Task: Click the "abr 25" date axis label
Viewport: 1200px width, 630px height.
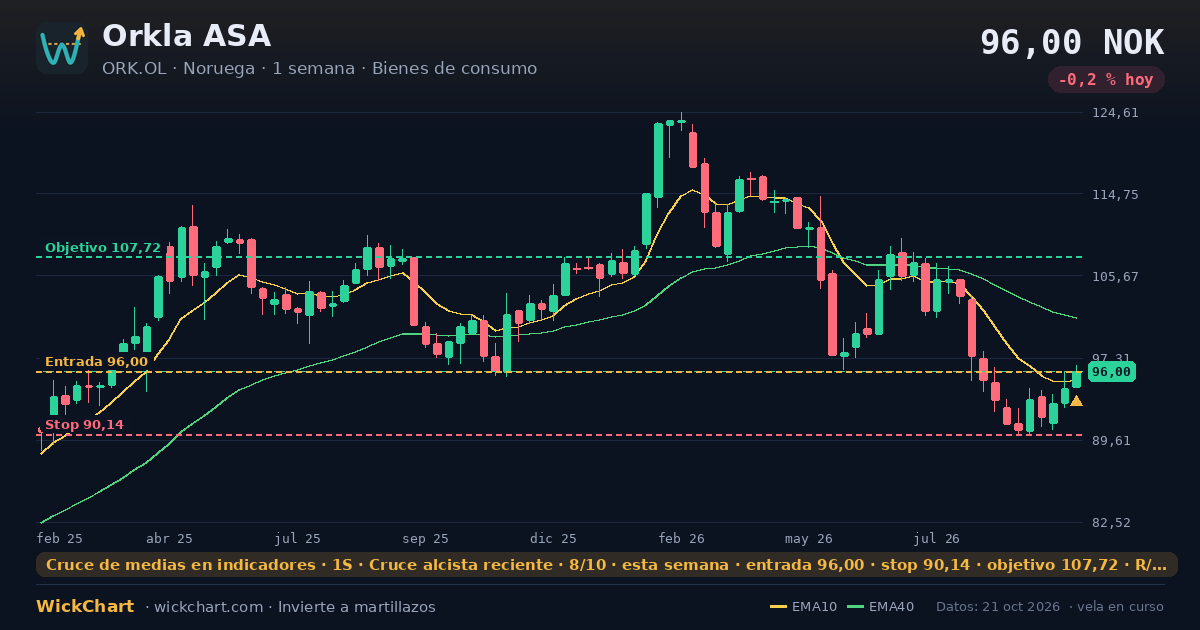Action: coord(169,538)
